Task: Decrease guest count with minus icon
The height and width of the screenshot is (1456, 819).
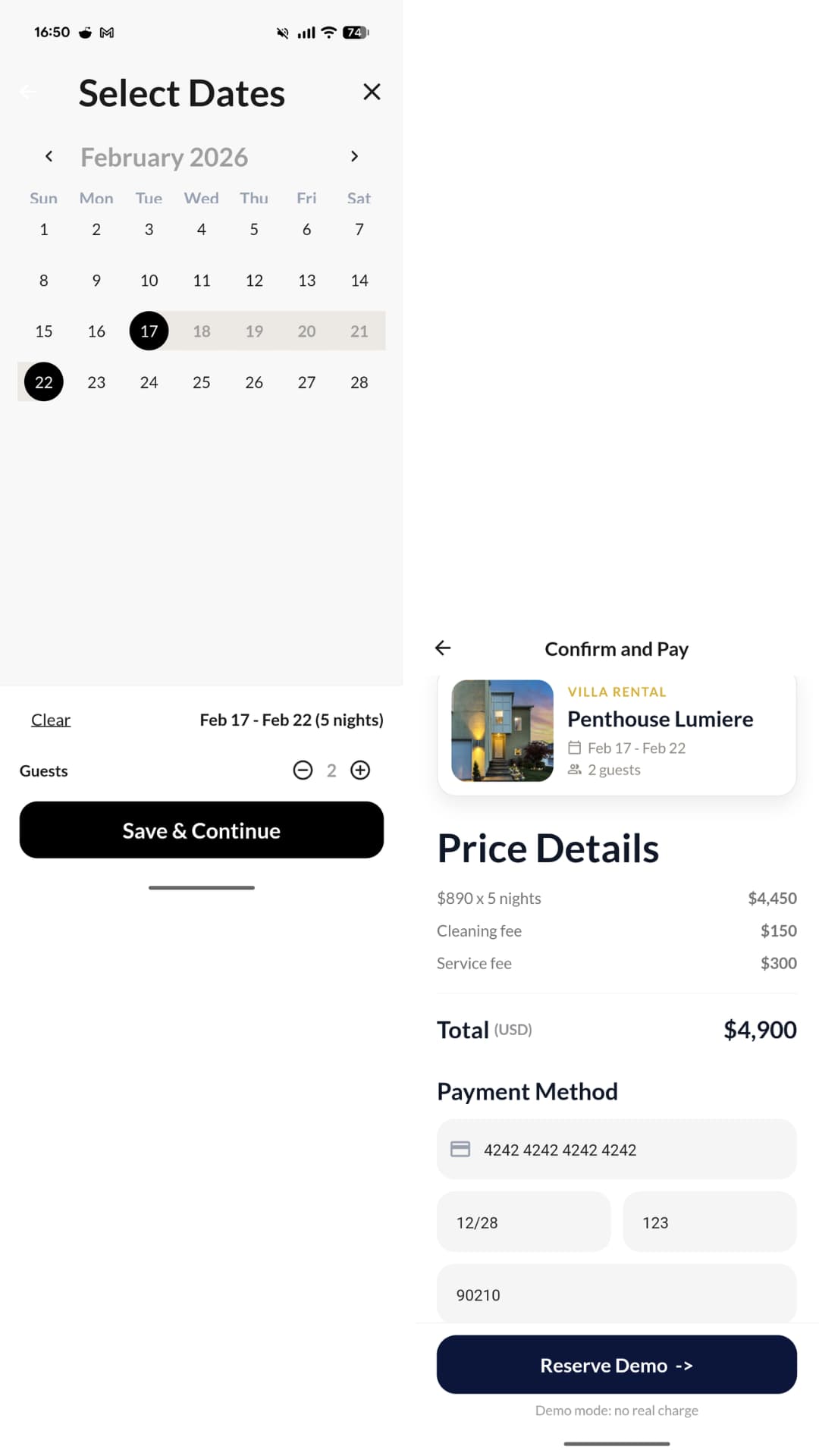Action: (303, 770)
